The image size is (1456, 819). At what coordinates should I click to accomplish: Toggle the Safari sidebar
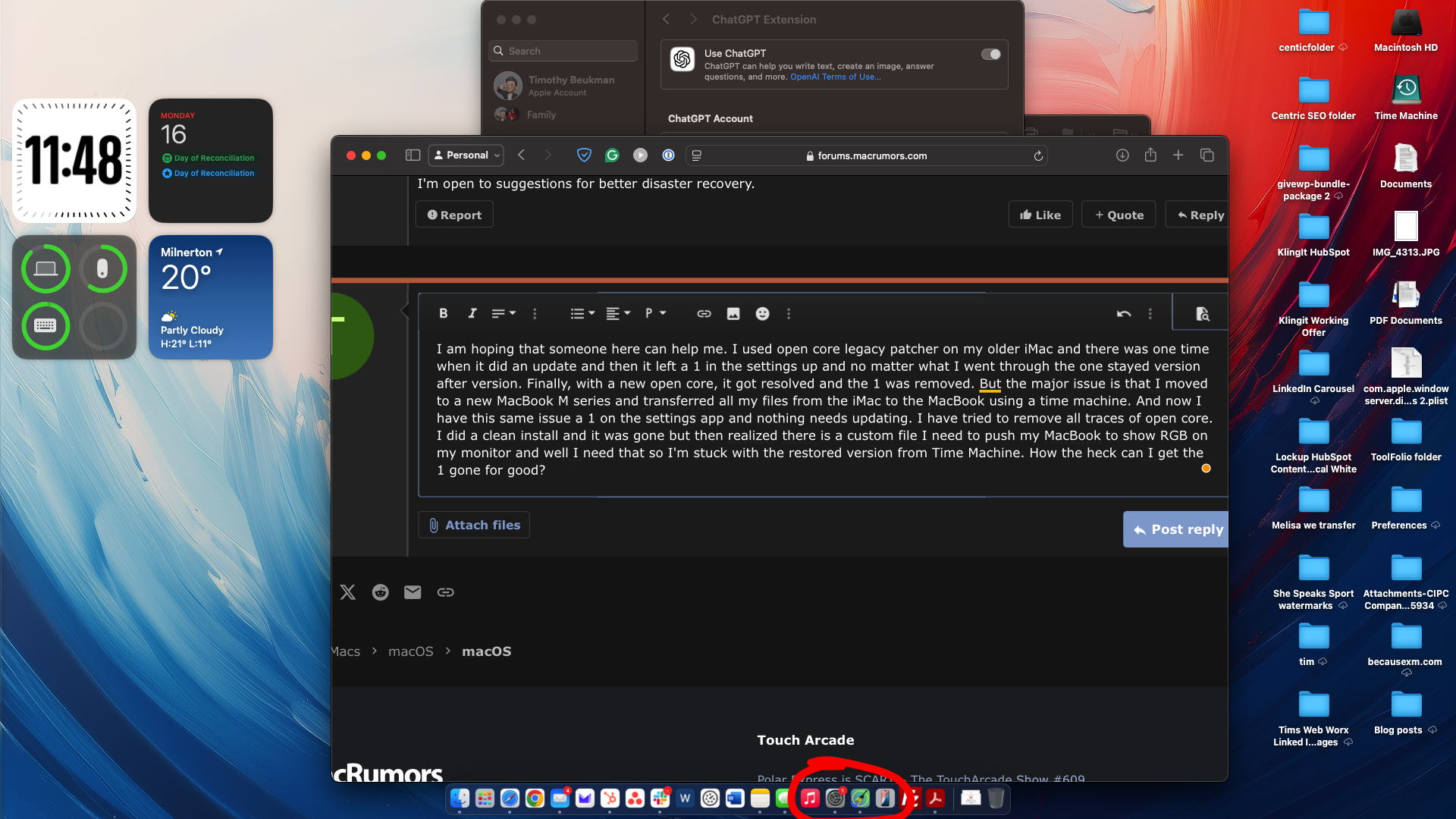click(x=413, y=155)
